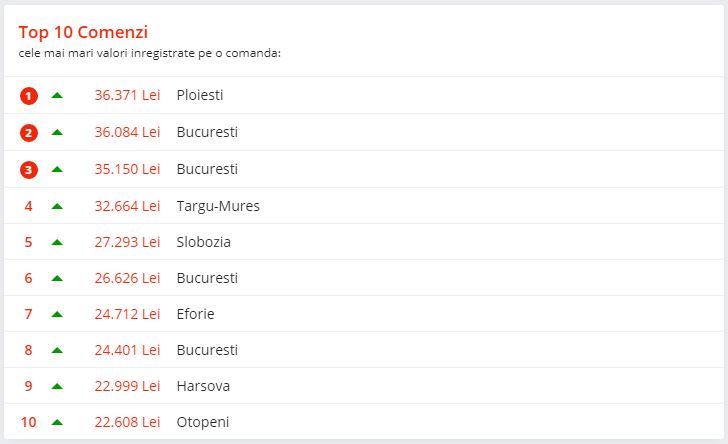Click the Top 10 Comenzi heading
This screenshot has height=444, width=728.
coord(83,33)
